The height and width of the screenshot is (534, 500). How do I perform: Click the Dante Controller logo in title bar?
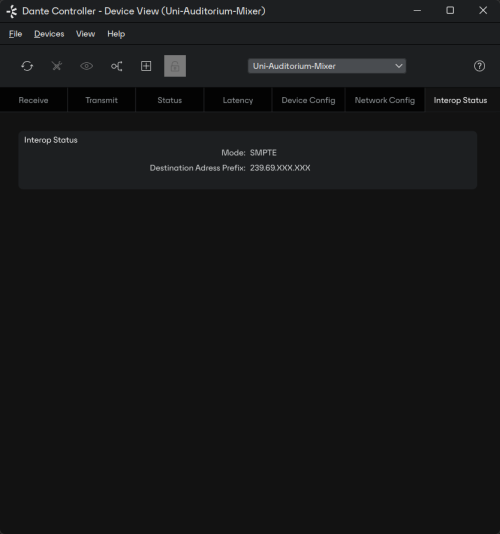tap(12, 11)
